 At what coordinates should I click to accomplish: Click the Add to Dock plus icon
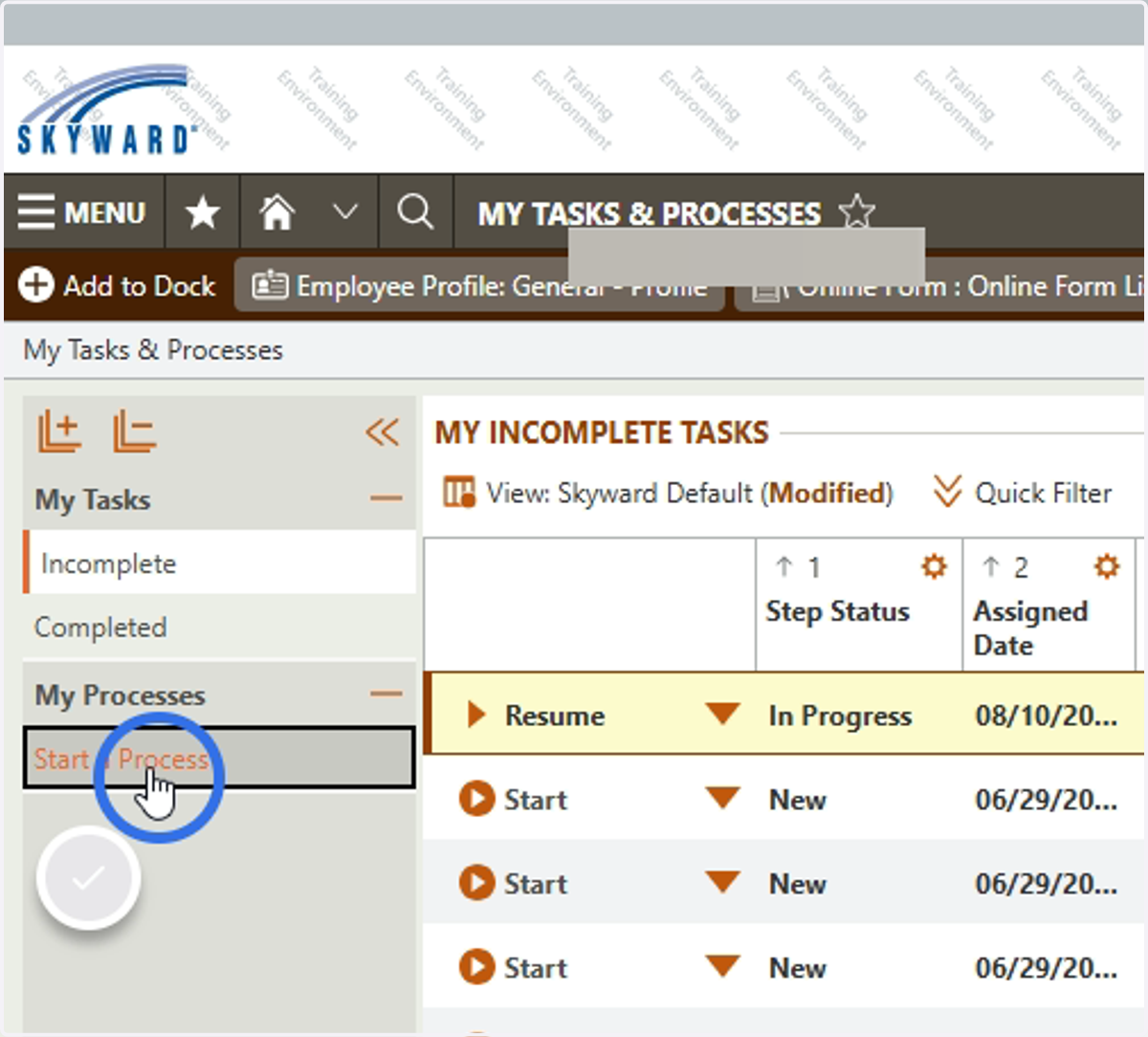[36, 285]
